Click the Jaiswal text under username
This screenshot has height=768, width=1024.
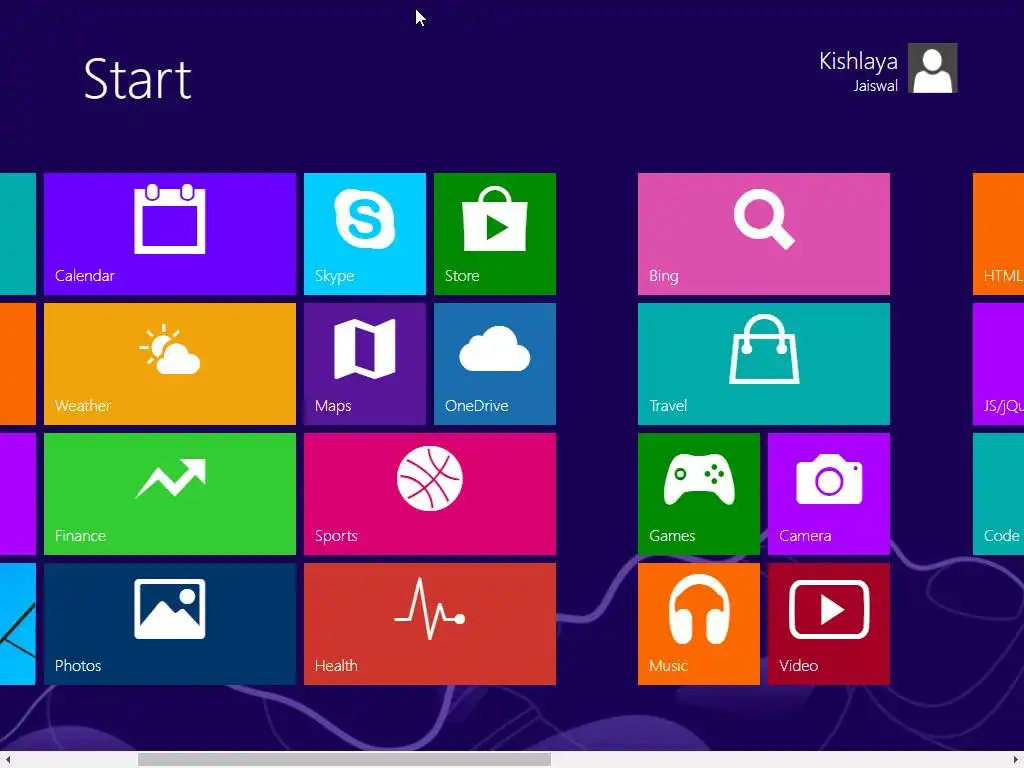tap(875, 86)
